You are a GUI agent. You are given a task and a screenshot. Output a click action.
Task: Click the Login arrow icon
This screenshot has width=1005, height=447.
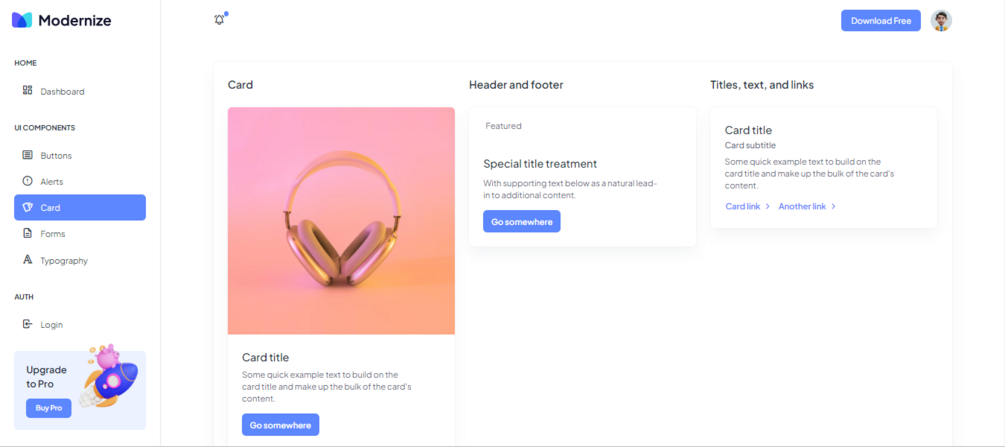click(27, 324)
